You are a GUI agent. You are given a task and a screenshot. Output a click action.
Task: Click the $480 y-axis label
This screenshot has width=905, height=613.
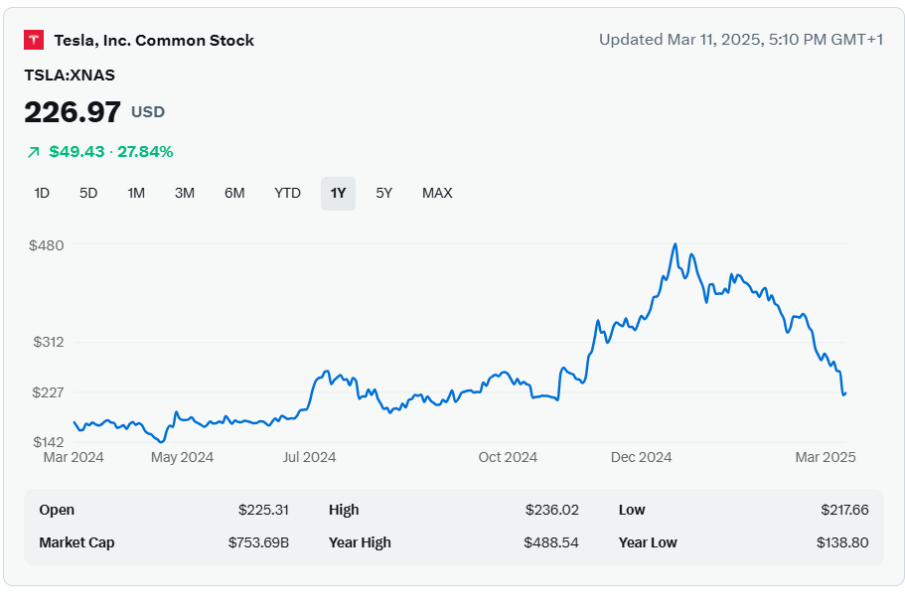point(47,245)
